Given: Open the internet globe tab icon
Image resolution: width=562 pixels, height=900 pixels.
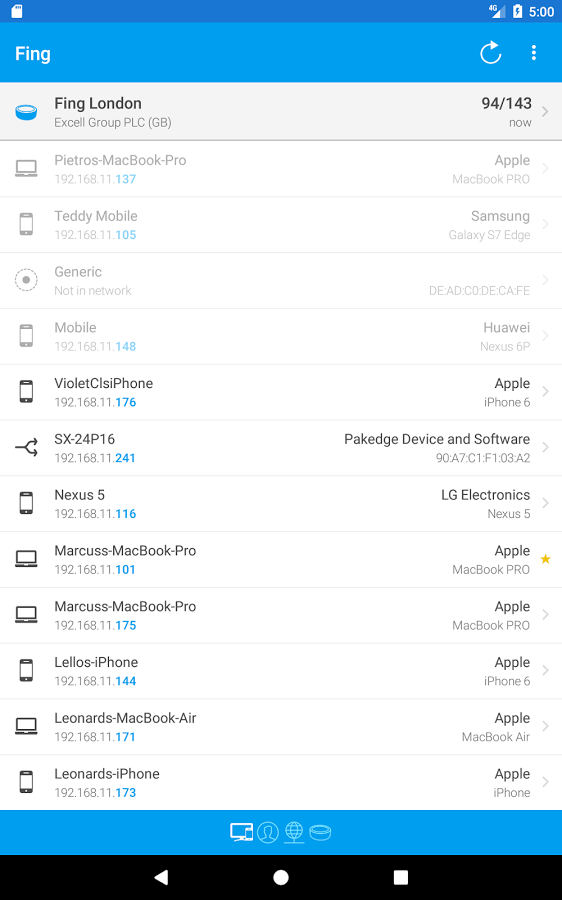Looking at the screenshot, I should point(294,832).
